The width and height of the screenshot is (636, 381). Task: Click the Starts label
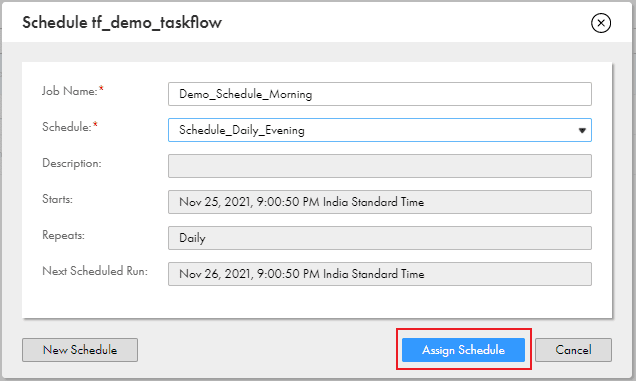tap(57, 199)
